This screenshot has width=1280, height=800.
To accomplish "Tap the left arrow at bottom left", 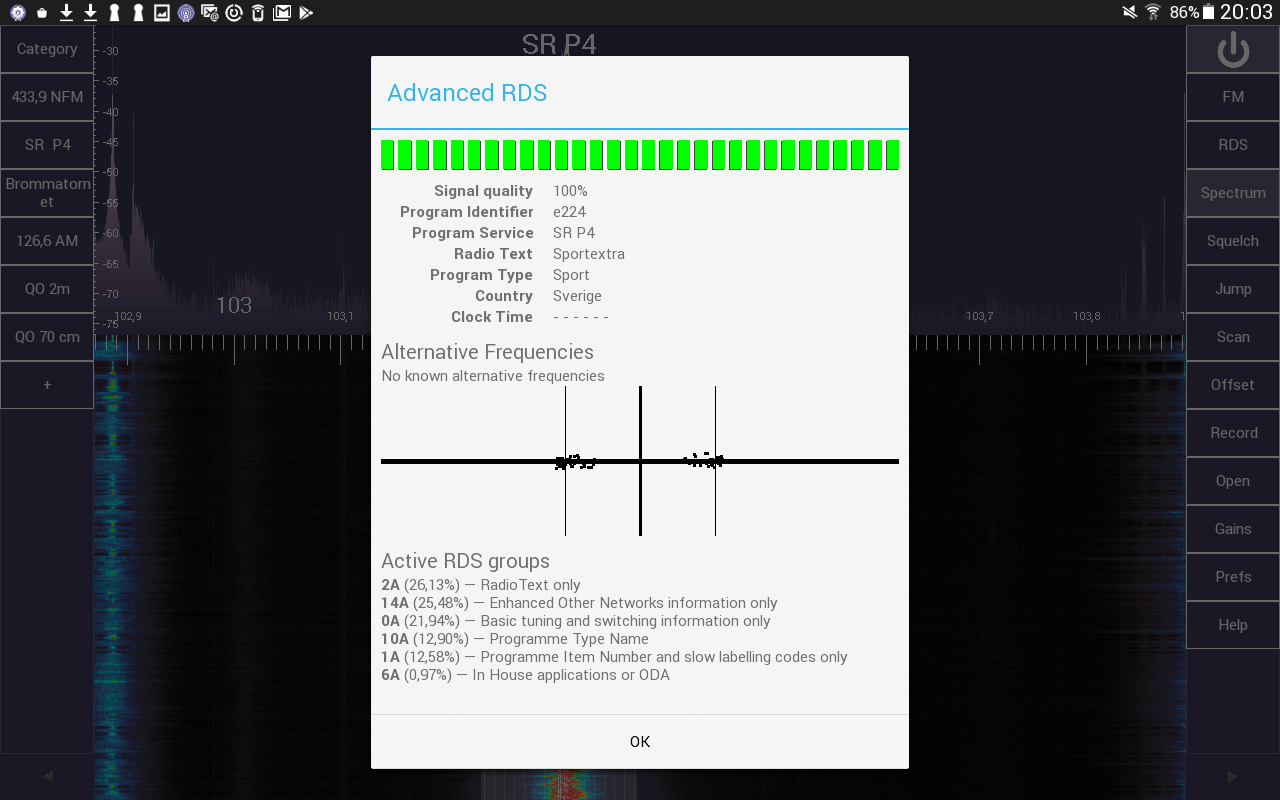I will pyautogui.click(x=47, y=776).
